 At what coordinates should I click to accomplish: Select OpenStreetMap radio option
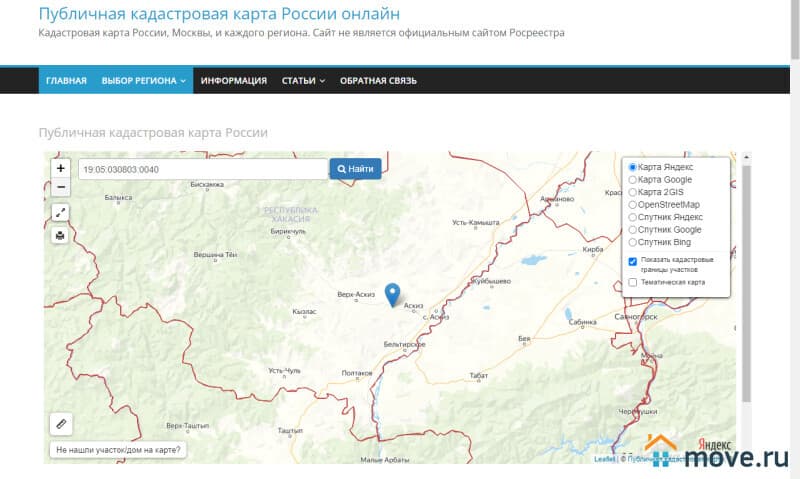coord(633,205)
